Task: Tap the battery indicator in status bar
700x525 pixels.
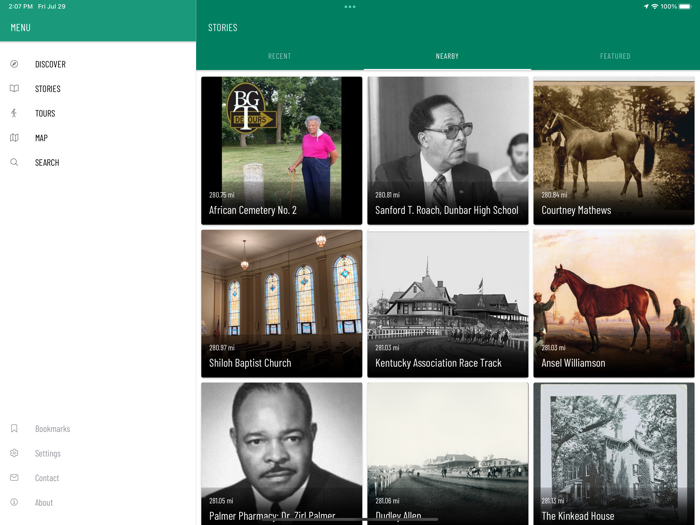Action: (x=685, y=7)
